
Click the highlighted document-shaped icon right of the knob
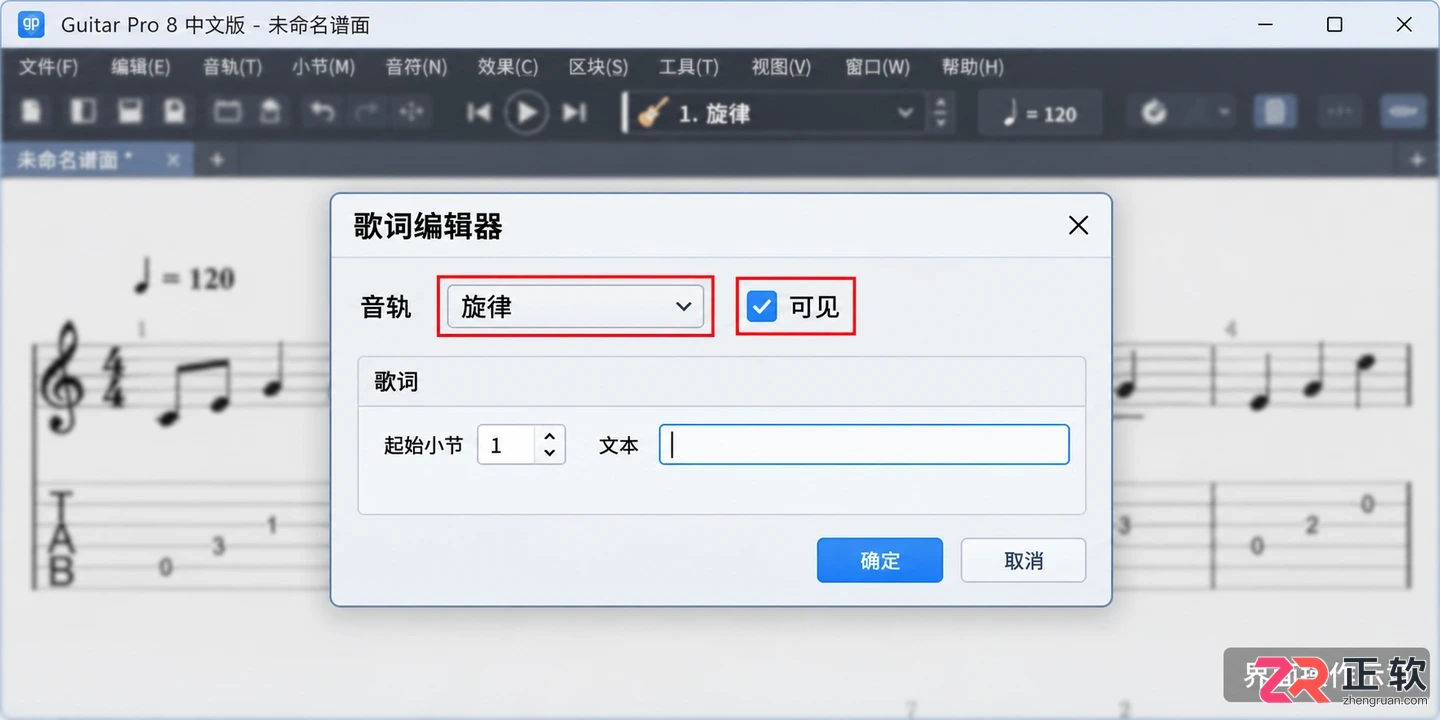(x=1274, y=112)
